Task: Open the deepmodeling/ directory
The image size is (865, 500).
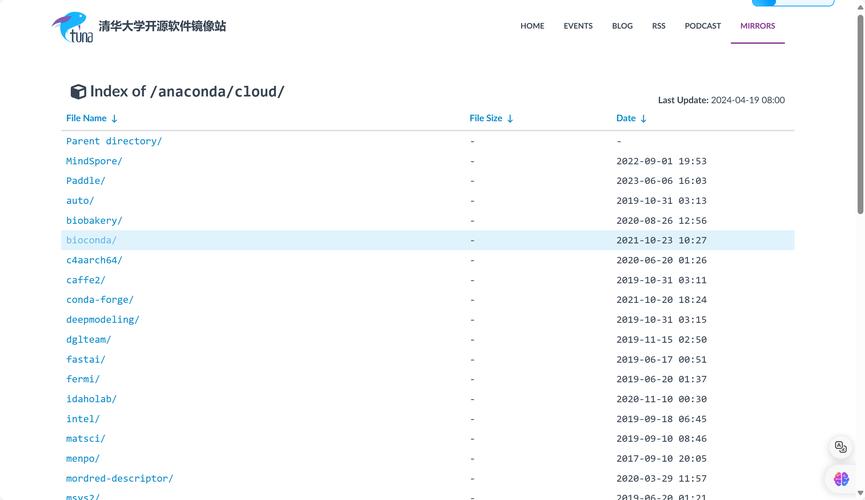Action: point(103,320)
